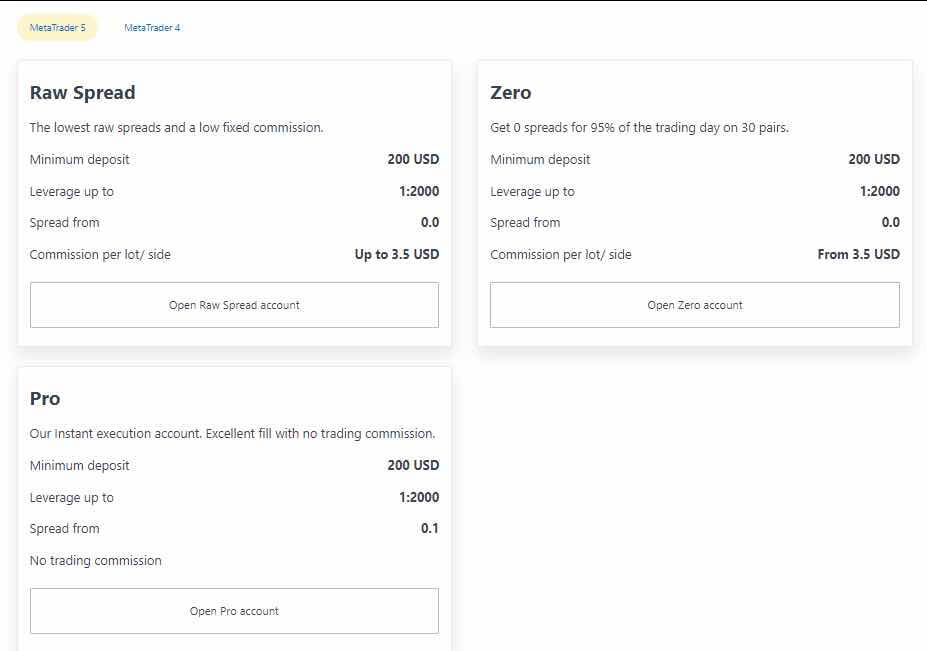Switch to the MetaTrader 4 tab
The image size is (927, 651).
click(152, 27)
